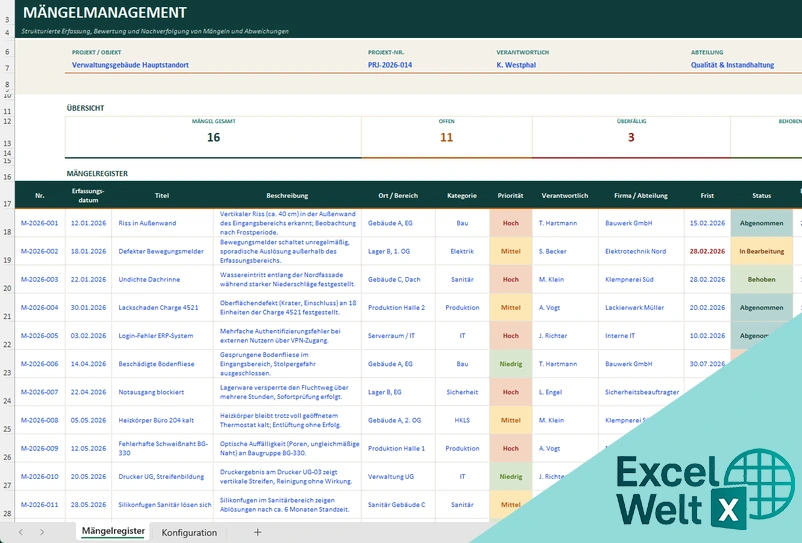The image size is (802, 543).
Task: Click the previous sheet navigation arrow
Action: (x=20, y=532)
